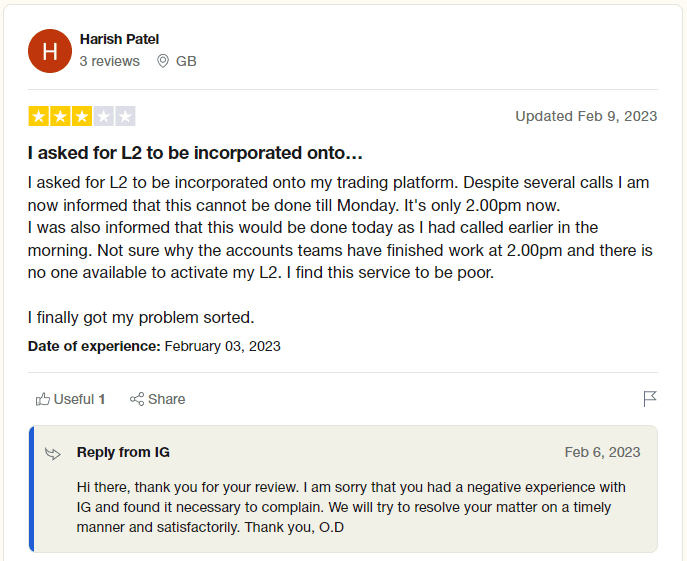
Task: Click the red H avatar circle
Action: (50, 51)
